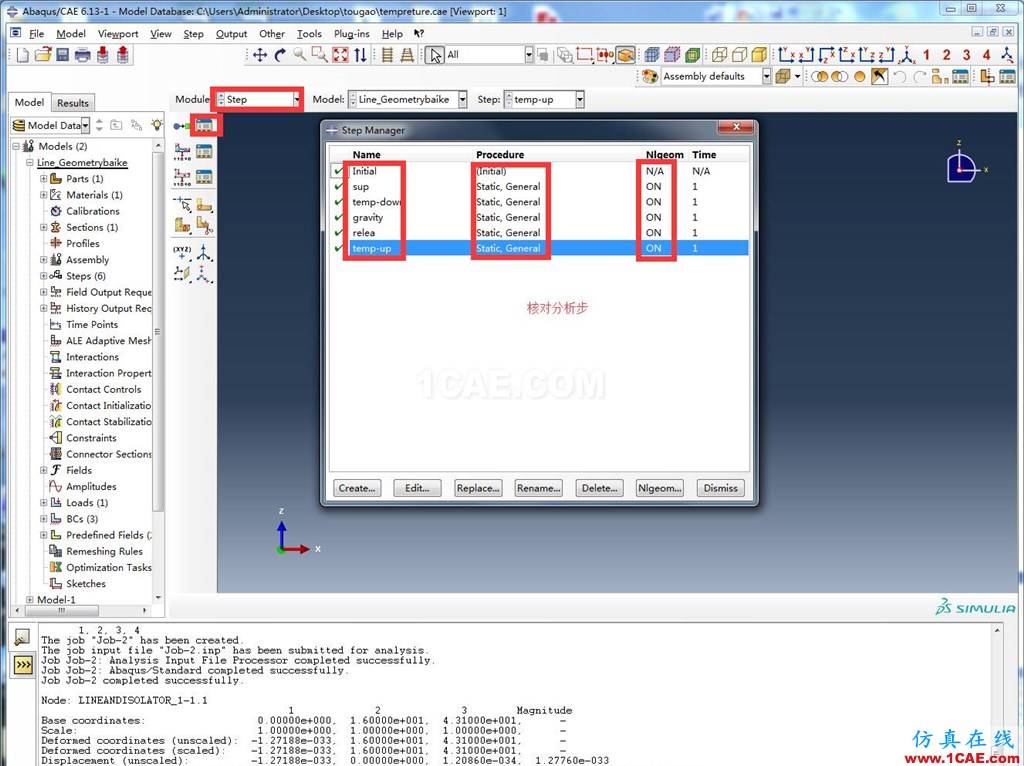Open the Viewport menu
Image resolution: width=1024 pixels, height=766 pixels.
click(118, 34)
